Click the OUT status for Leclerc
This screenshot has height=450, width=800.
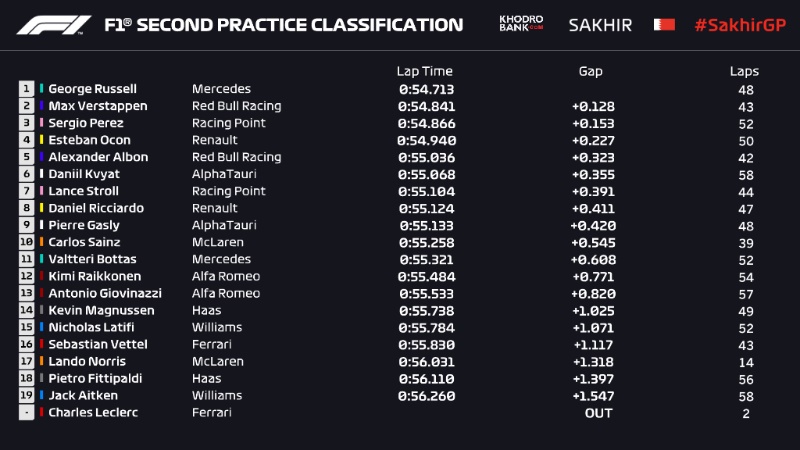[x=598, y=412]
